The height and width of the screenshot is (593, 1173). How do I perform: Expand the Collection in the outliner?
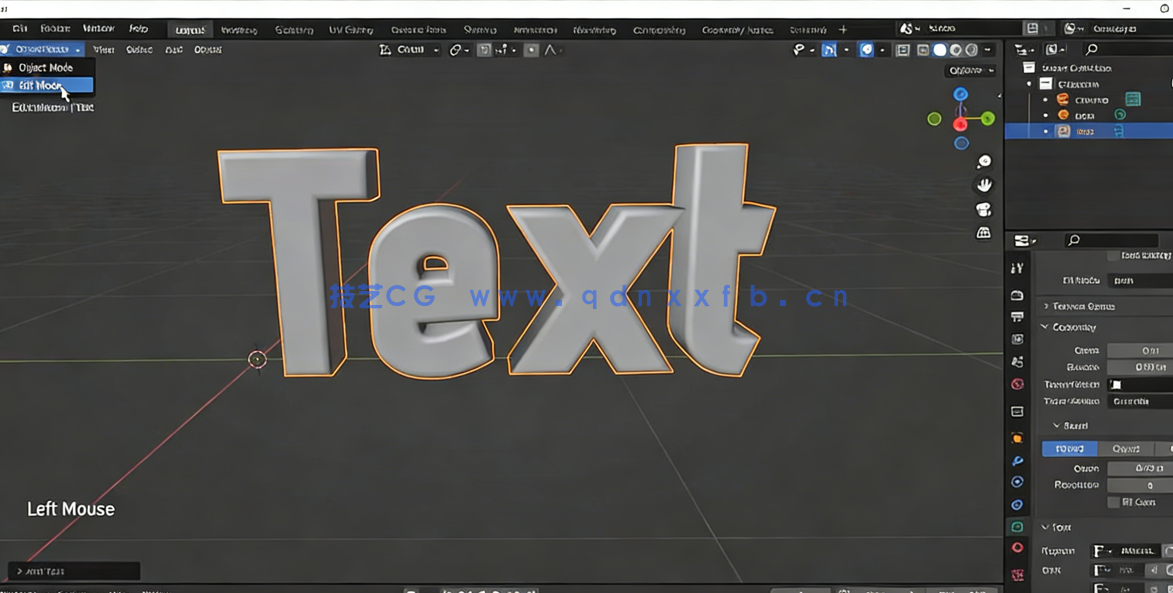[1029, 84]
